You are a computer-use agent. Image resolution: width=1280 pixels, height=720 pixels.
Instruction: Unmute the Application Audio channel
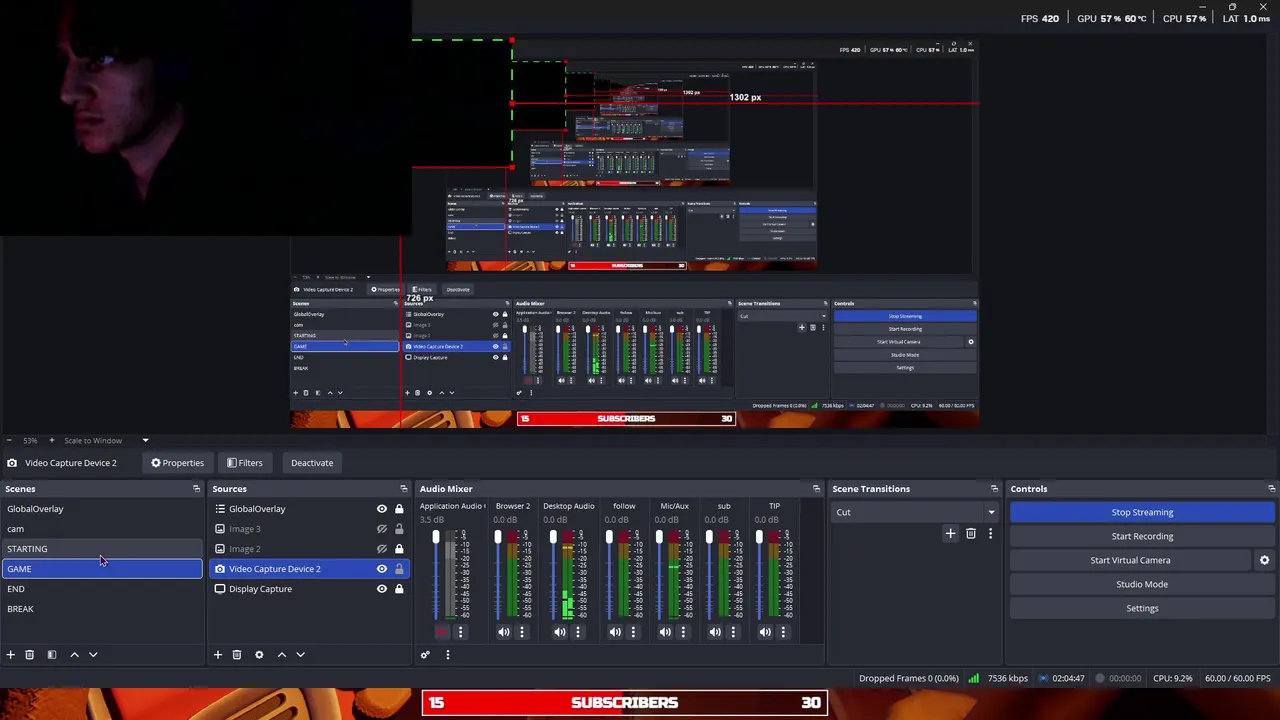tap(442, 632)
